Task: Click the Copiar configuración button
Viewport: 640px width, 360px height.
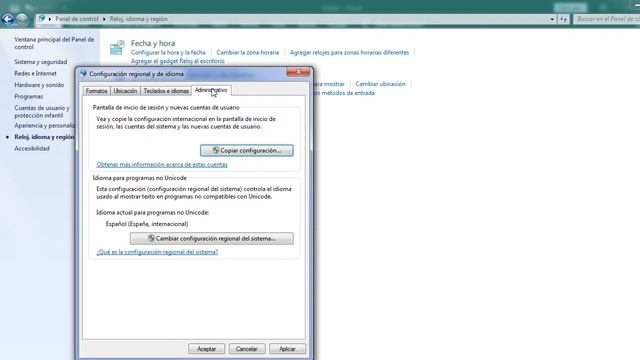Action: pyautogui.click(x=247, y=150)
